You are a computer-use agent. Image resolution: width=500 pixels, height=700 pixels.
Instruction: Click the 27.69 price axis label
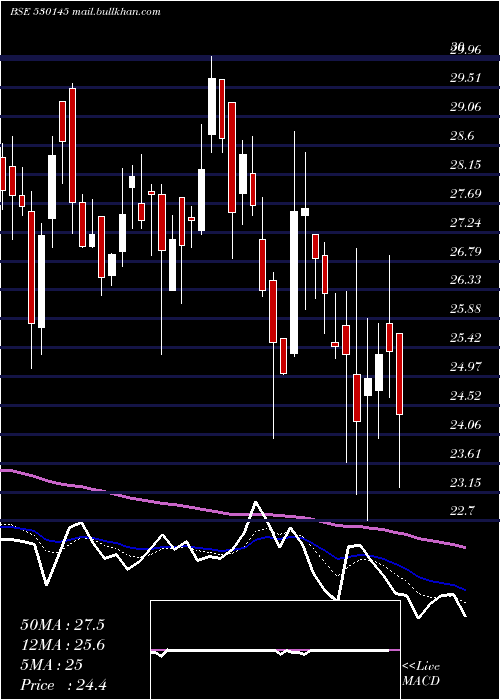[466, 194]
